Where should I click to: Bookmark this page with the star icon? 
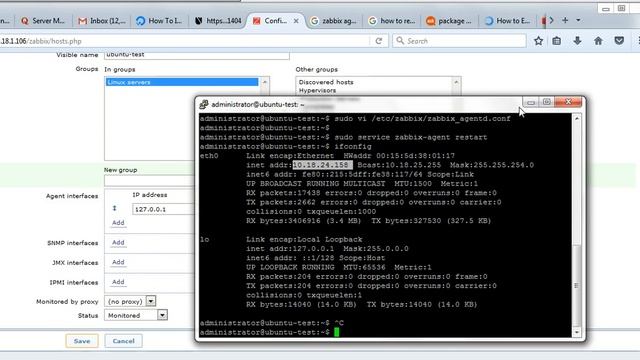pyautogui.click(x=538, y=41)
